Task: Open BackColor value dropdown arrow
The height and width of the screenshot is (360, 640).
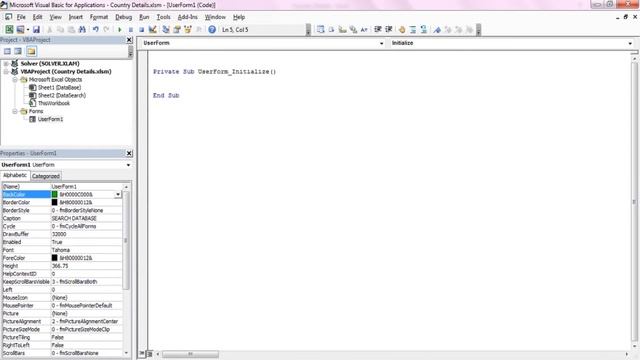Action: pyautogui.click(x=118, y=195)
